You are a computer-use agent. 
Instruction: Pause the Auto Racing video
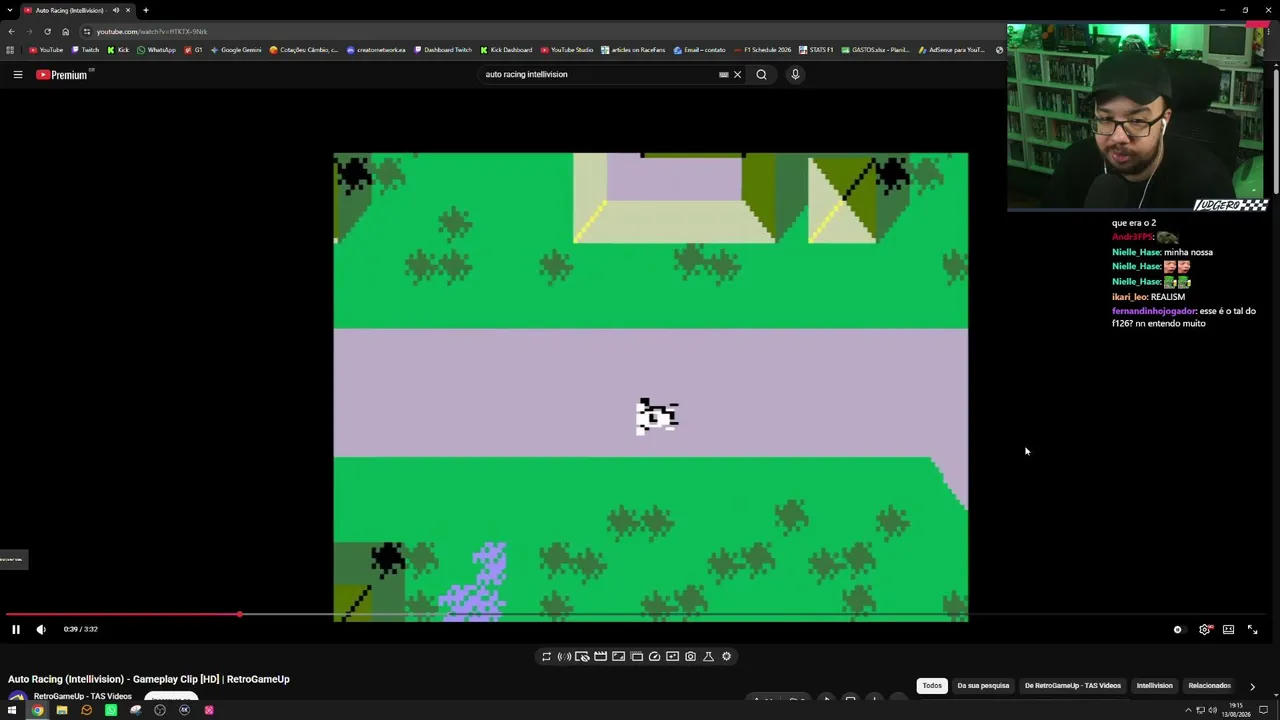click(x=16, y=629)
